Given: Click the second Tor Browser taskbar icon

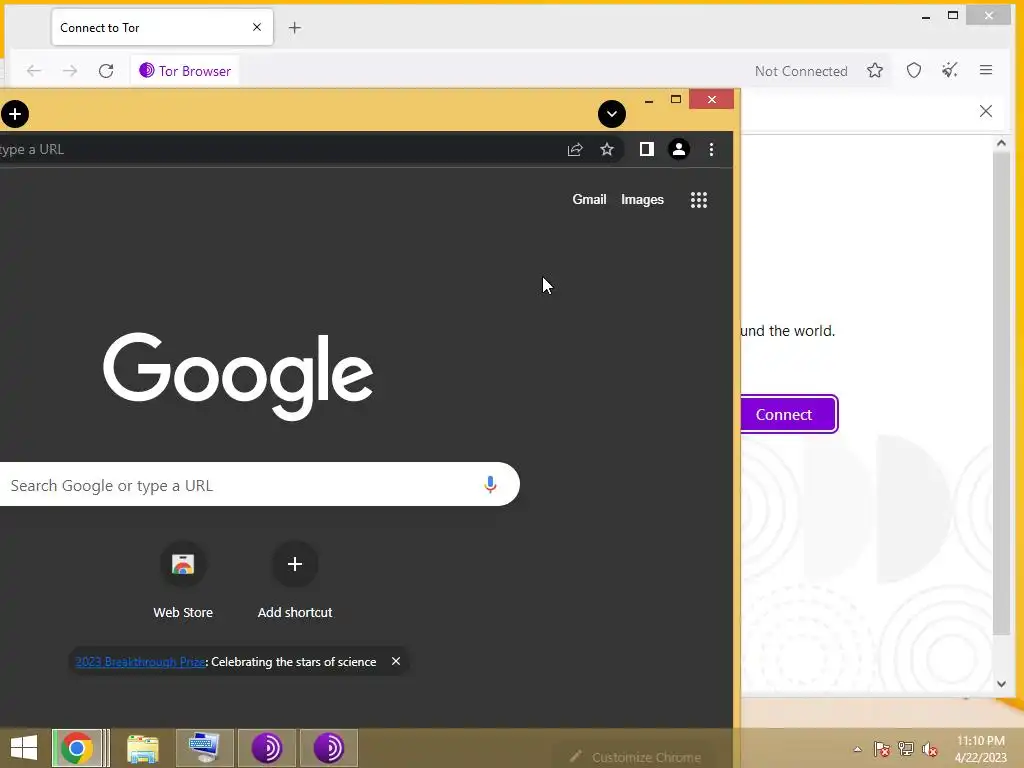Looking at the screenshot, I should pyautogui.click(x=328, y=748).
